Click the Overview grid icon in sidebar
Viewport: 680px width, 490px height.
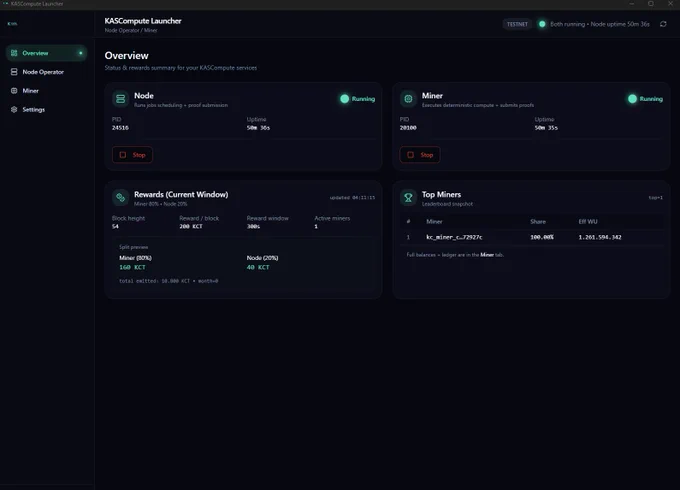[14, 53]
